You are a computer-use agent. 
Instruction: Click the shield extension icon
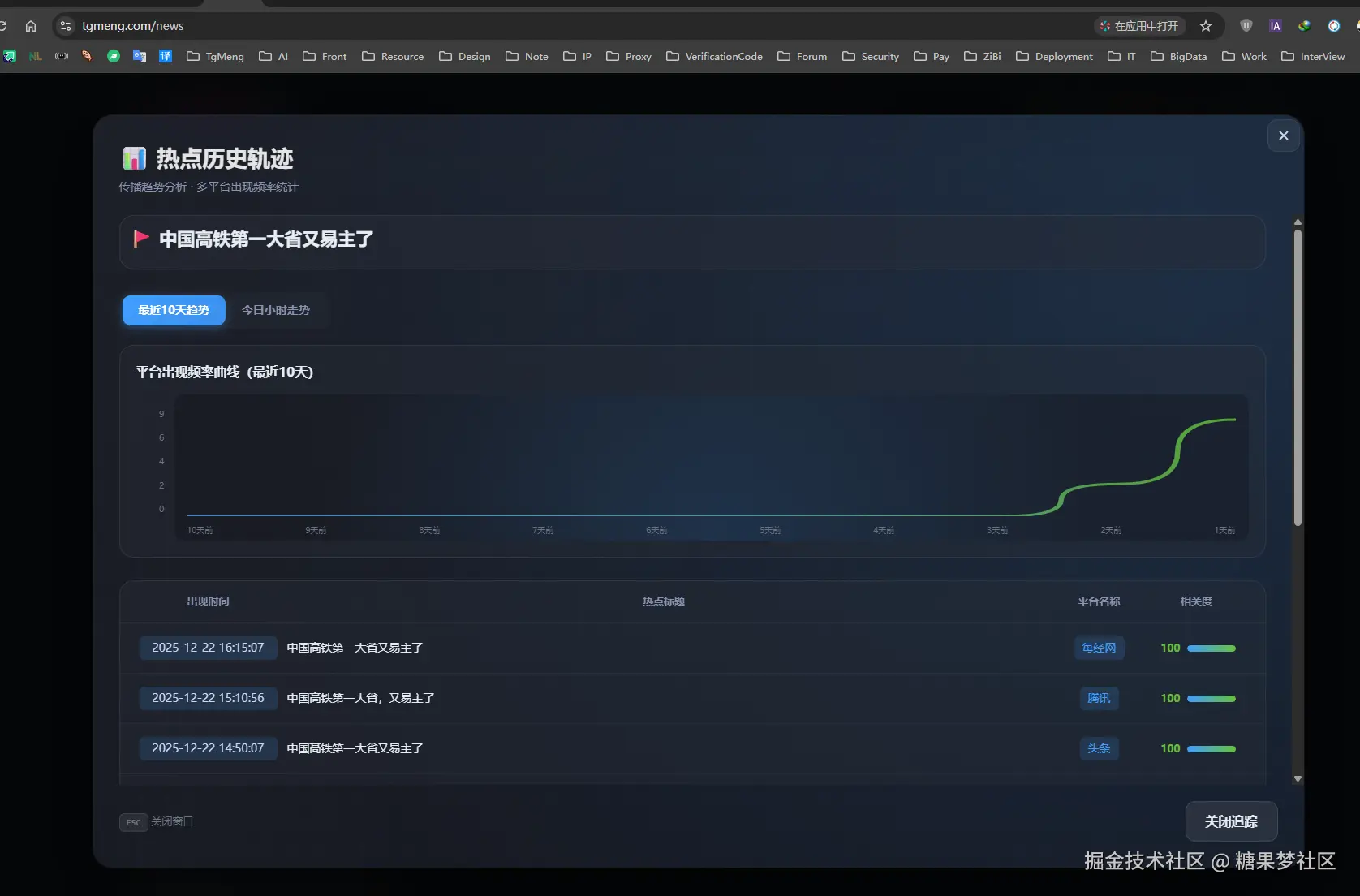(1246, 26)
